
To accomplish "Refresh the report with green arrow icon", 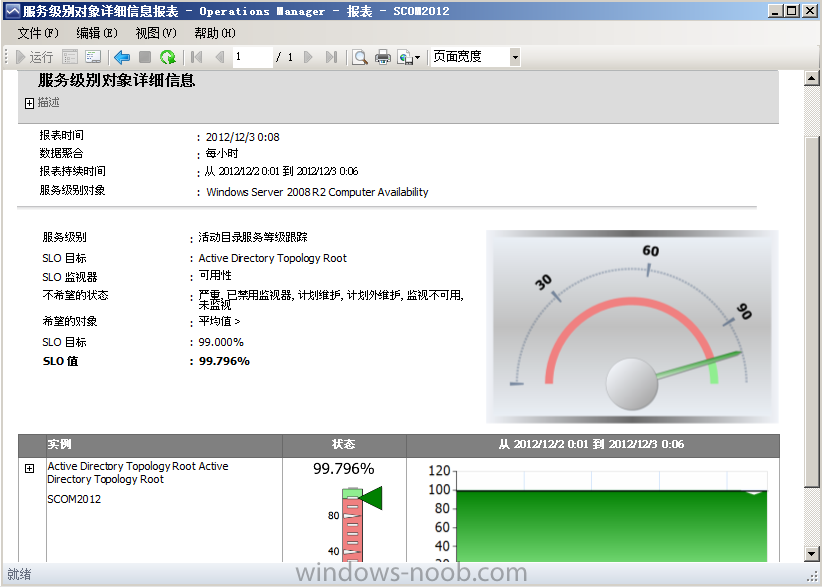I will click(168, 57).
